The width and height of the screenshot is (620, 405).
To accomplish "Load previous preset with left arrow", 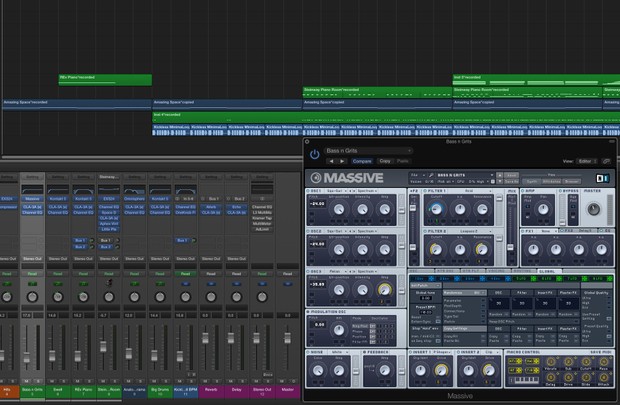I will 331,161.
